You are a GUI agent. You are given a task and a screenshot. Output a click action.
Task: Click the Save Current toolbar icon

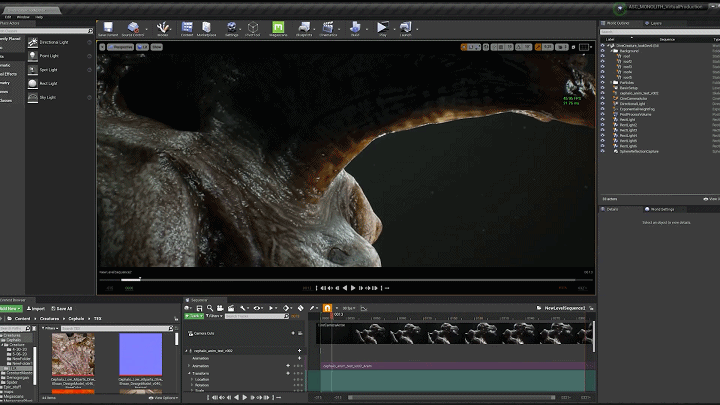pyautogui.click(x=107, y=28)
